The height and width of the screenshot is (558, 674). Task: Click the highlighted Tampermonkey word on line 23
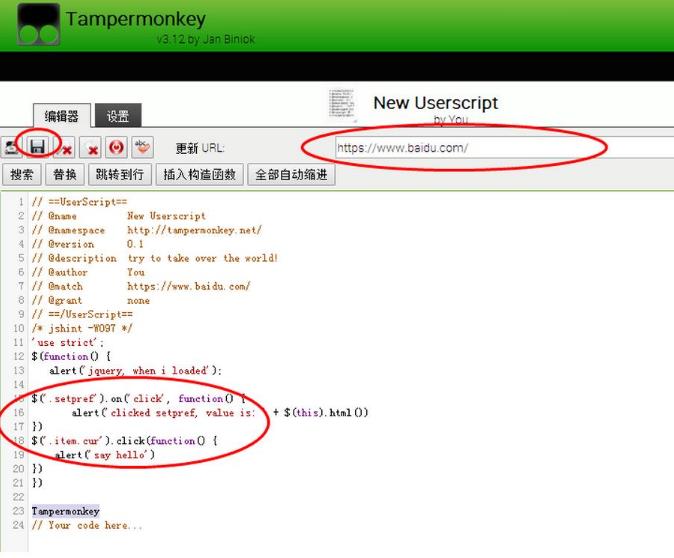[65, 511]
